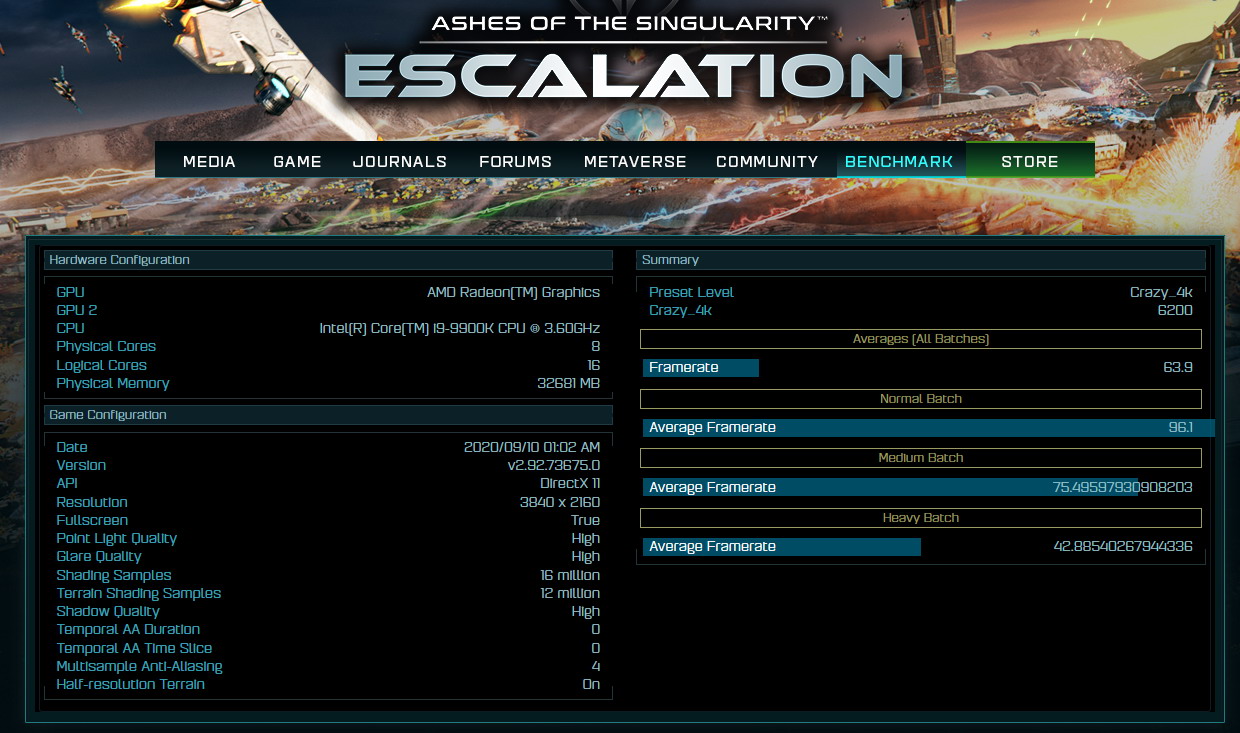Click the Intel Core i9-9900K CPU value

tap(459, 328)
